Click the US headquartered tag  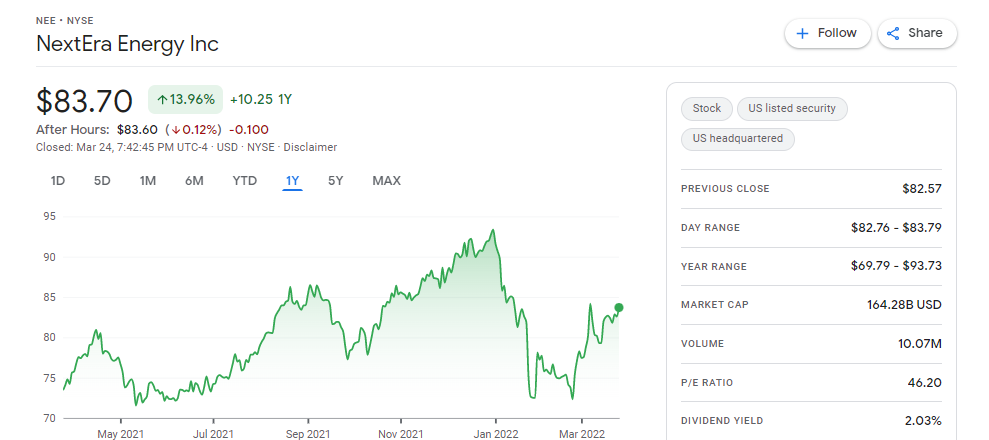(x=737, y=139)
